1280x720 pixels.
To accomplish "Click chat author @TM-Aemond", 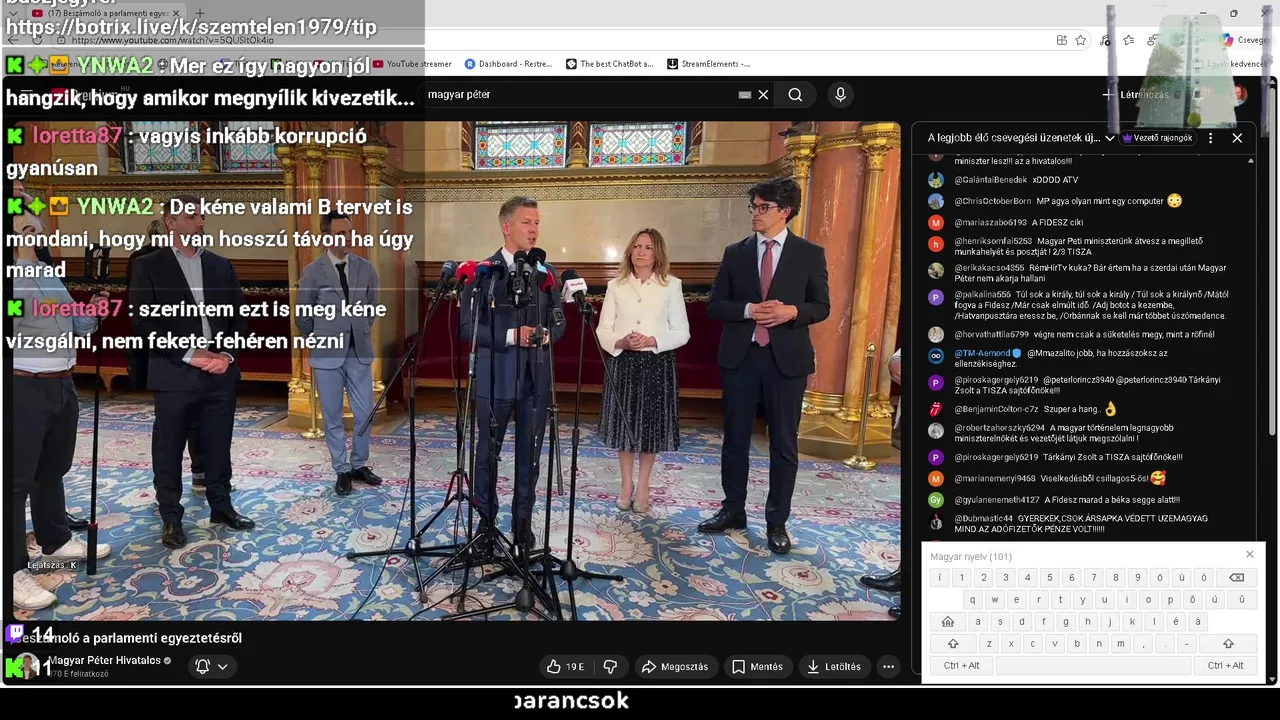I will pyautogui.click(x=982, y=353).
